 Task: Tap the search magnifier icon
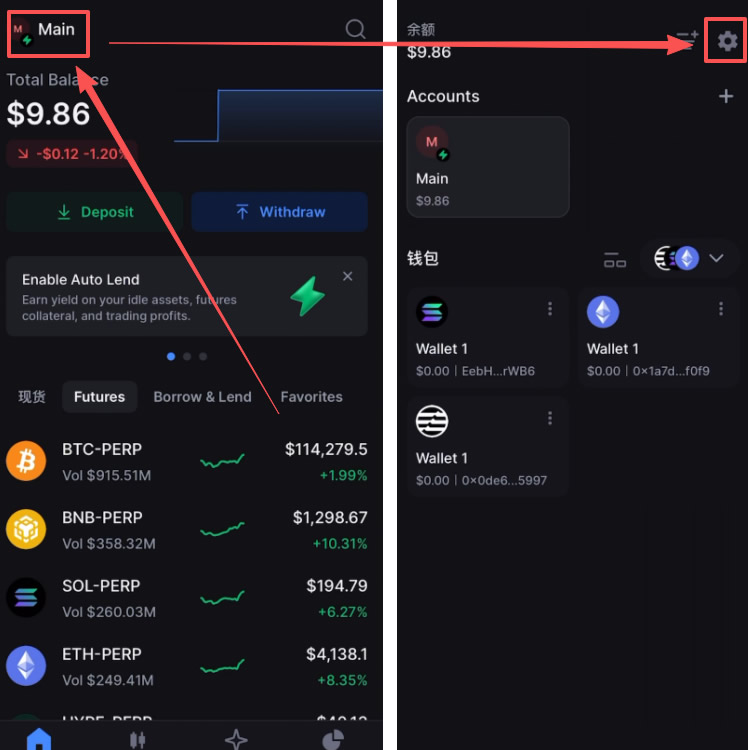click(355, 29)
